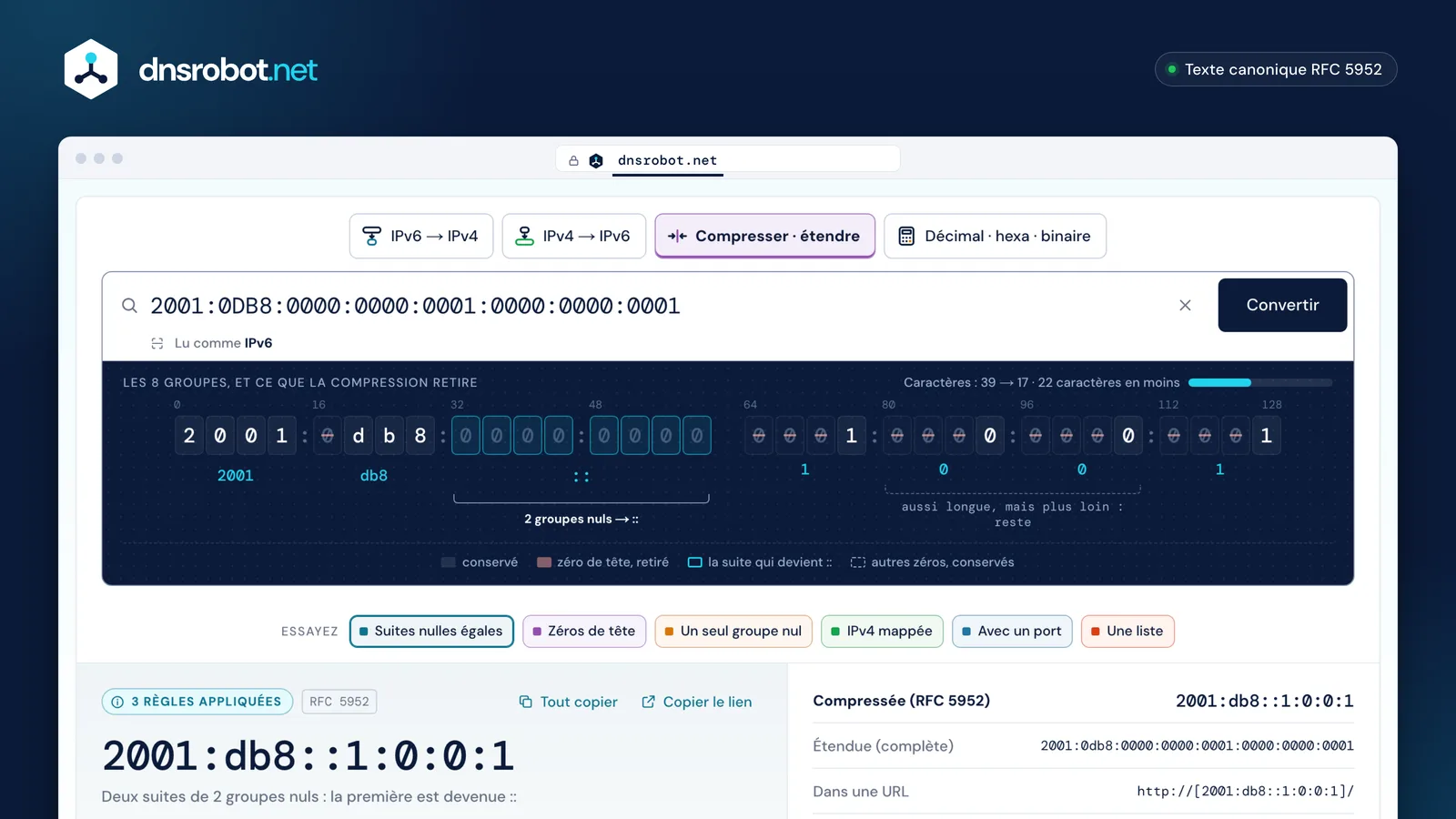Screen dimensions: 1456x819
Task: Click the dnsrobot favicon in the address bar
Action: coord(596,161)
